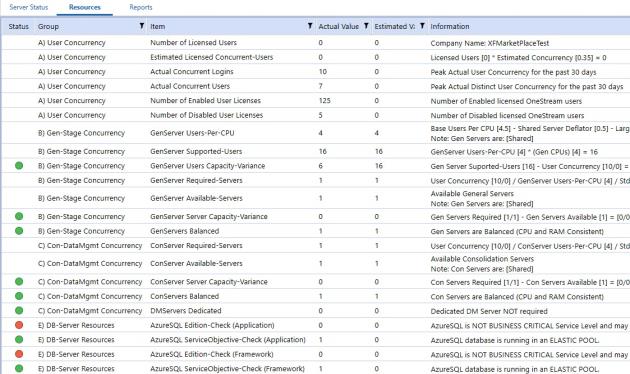Select 'GenServer Available-Servers' item
The image size is (630, 374).
(x=196, y=198)
